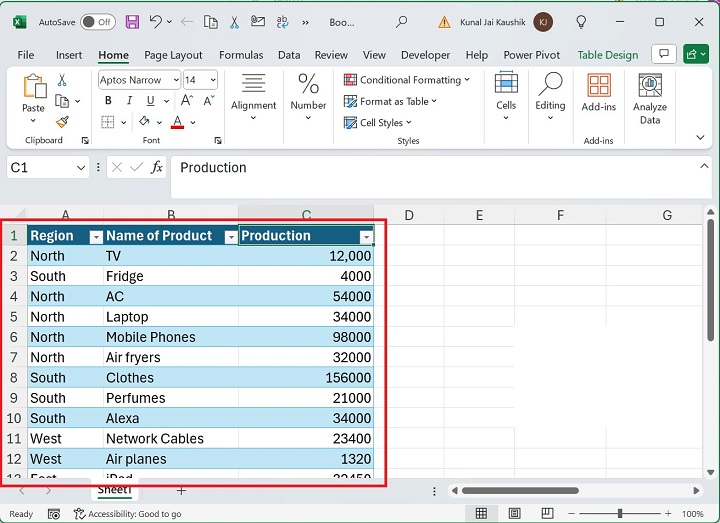Switch to the Table Design tab
The image size is (720, 523).
tap(608, 55)
